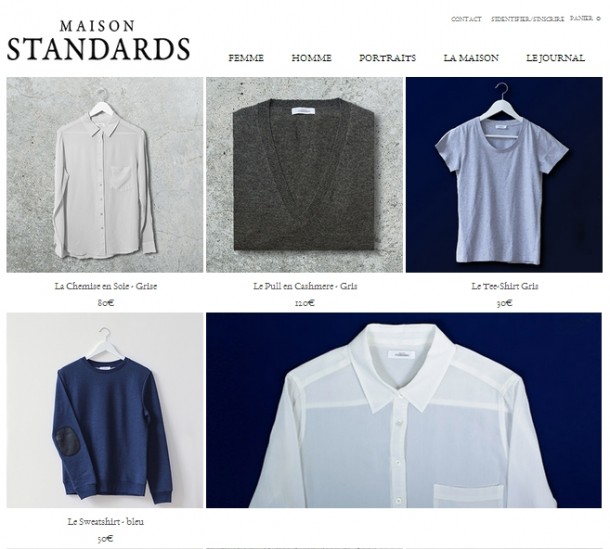Screen dimensions: 610x549
Task: Click the Maison Standards logo
Action: pos(98,41)
